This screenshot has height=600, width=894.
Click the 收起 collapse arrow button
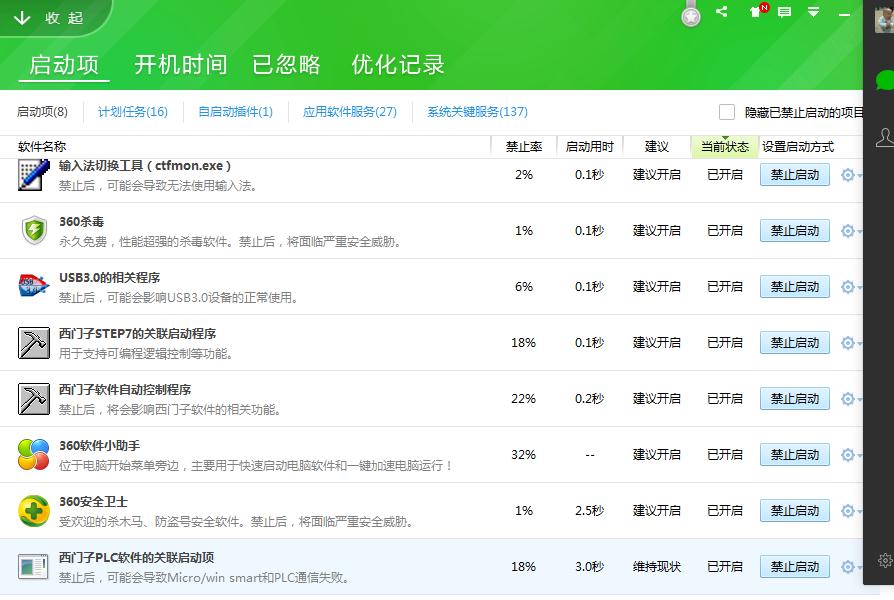[x=48, y=18]
